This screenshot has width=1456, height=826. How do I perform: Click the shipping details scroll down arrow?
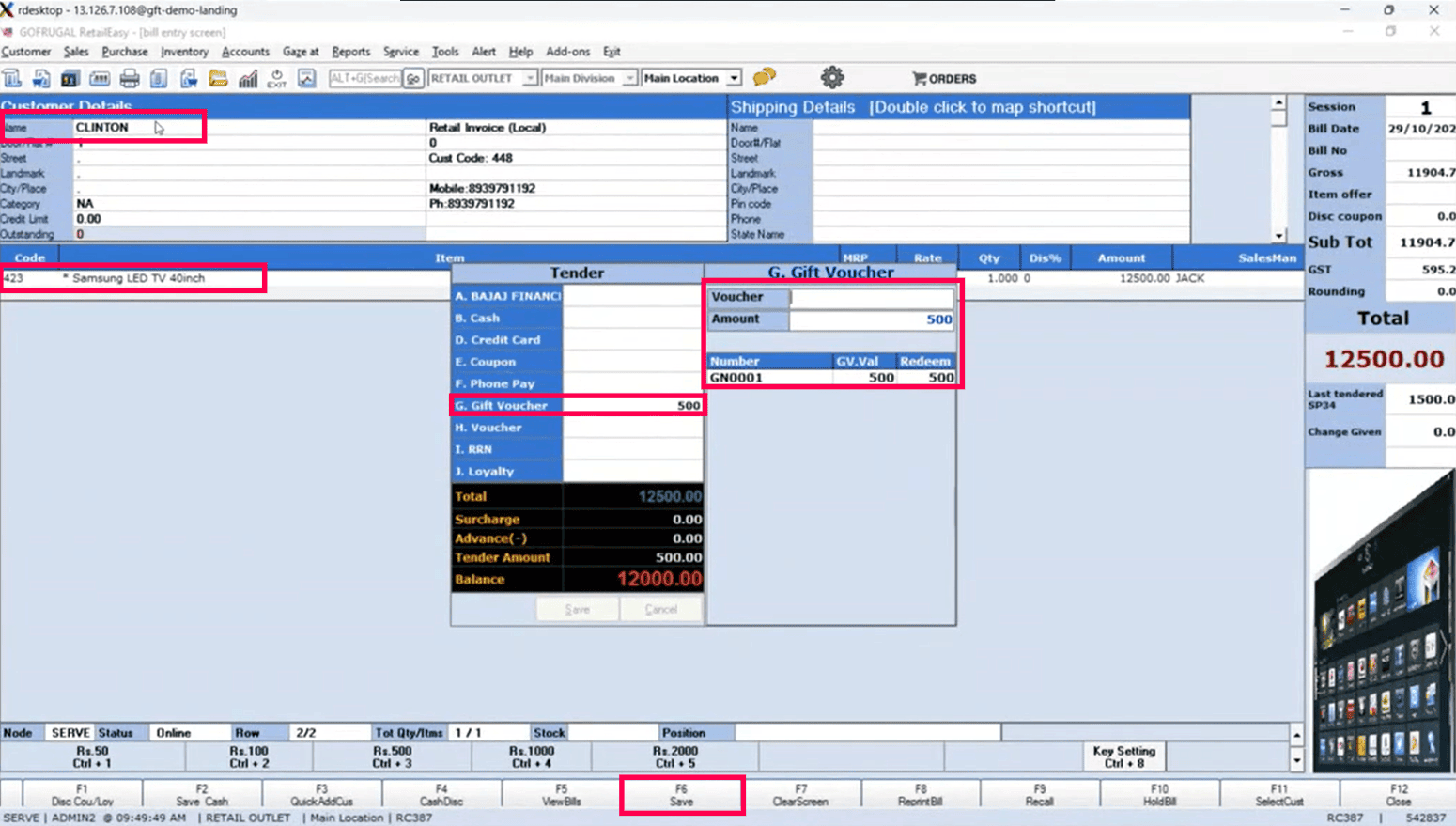pos(1278,236)
